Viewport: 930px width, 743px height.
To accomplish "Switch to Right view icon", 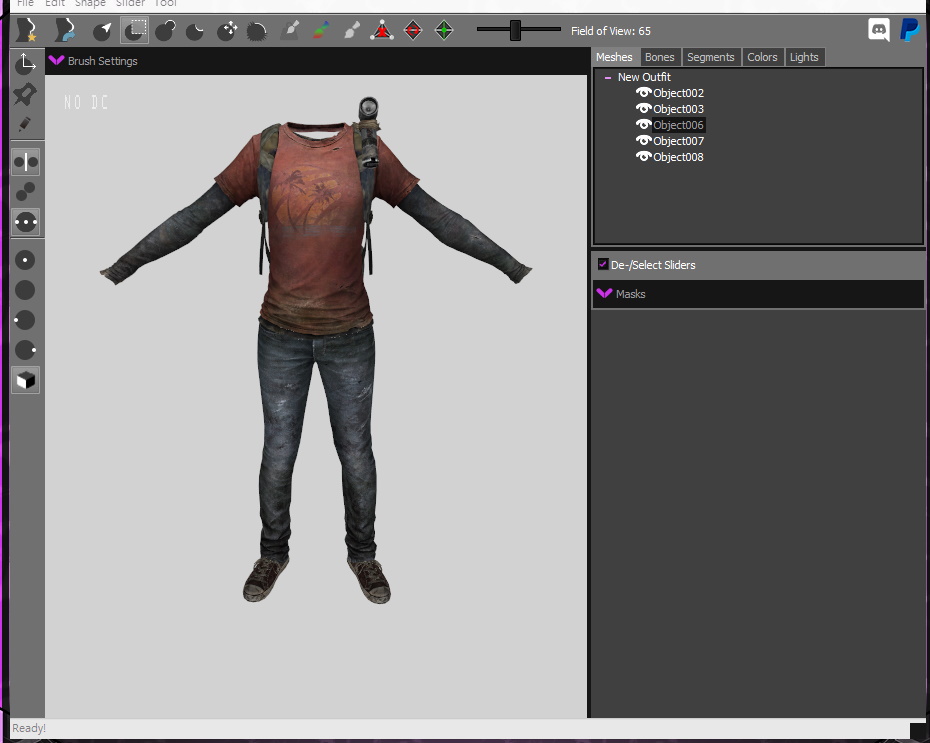I will (x=26, y=350).
